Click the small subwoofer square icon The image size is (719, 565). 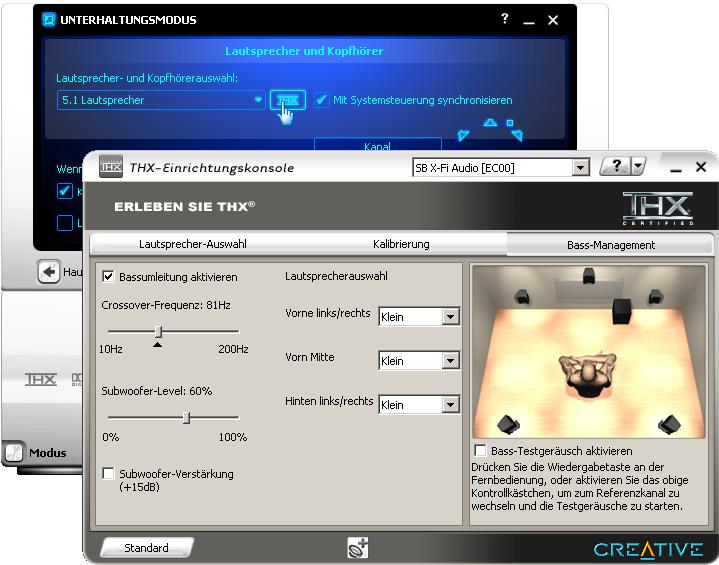[509, 122]
